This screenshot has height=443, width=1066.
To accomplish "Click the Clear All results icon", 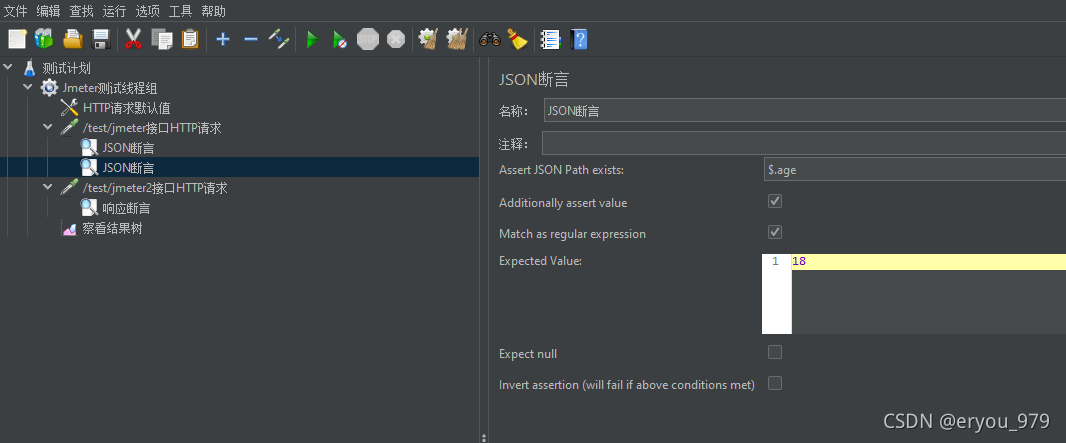I will coord(457,39).
